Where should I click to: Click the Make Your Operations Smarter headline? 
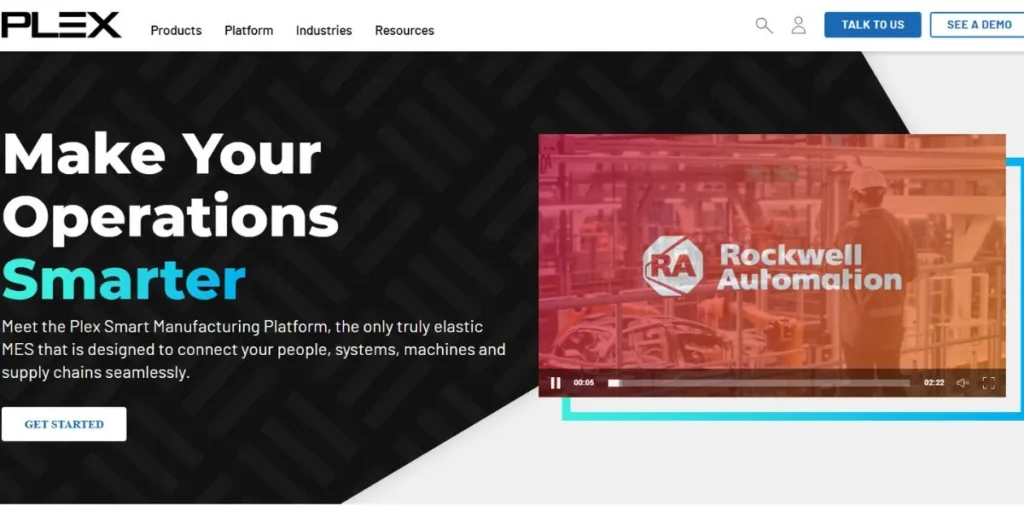170,216
